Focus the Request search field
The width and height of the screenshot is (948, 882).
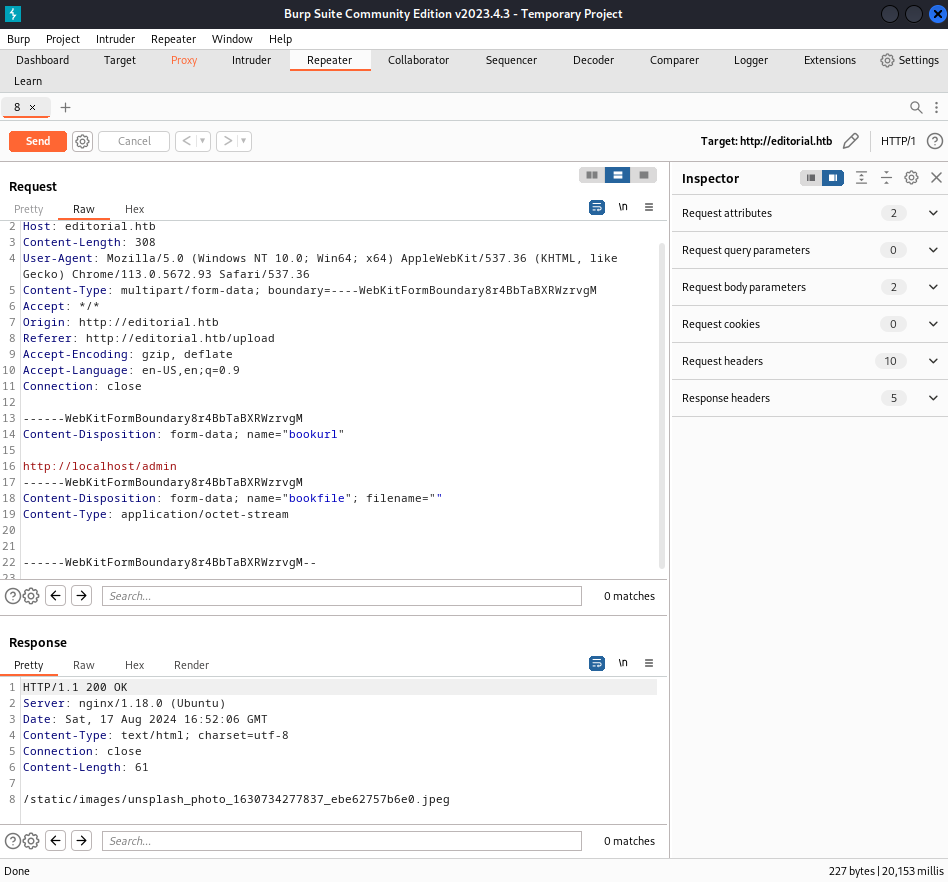pos(342,596)
